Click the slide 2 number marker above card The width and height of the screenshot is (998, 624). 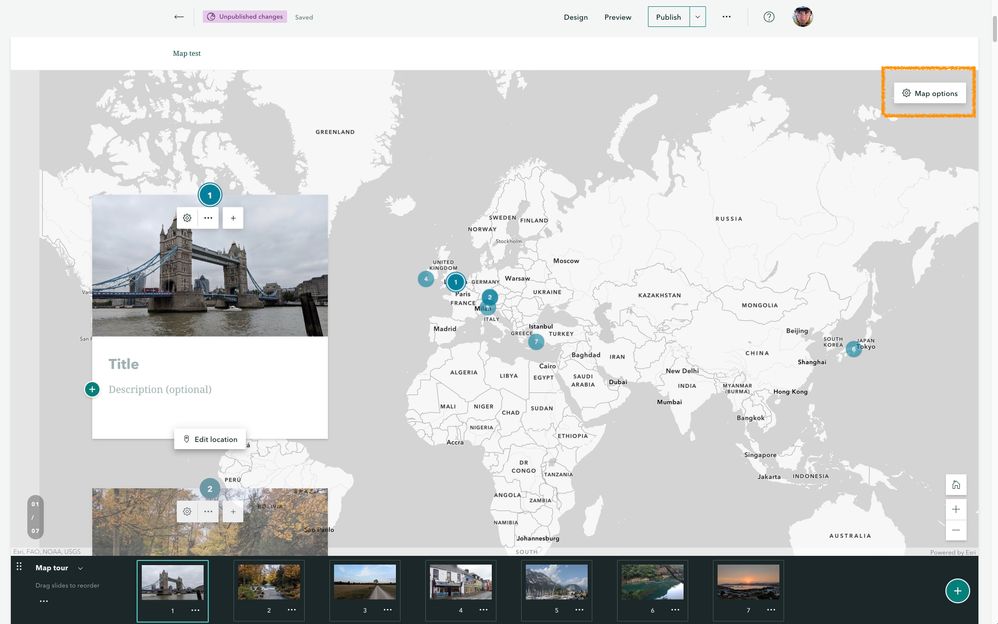[210, 489]
